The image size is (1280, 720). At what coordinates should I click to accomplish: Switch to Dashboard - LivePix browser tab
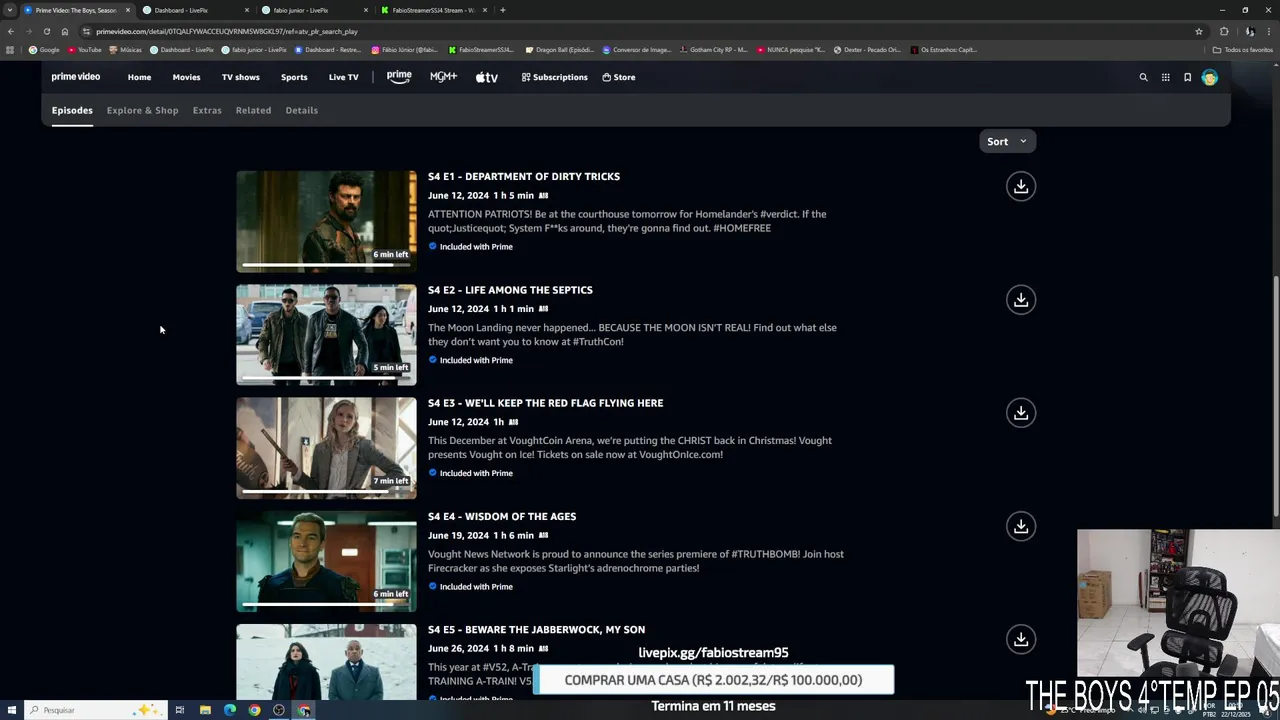[195, 10]
